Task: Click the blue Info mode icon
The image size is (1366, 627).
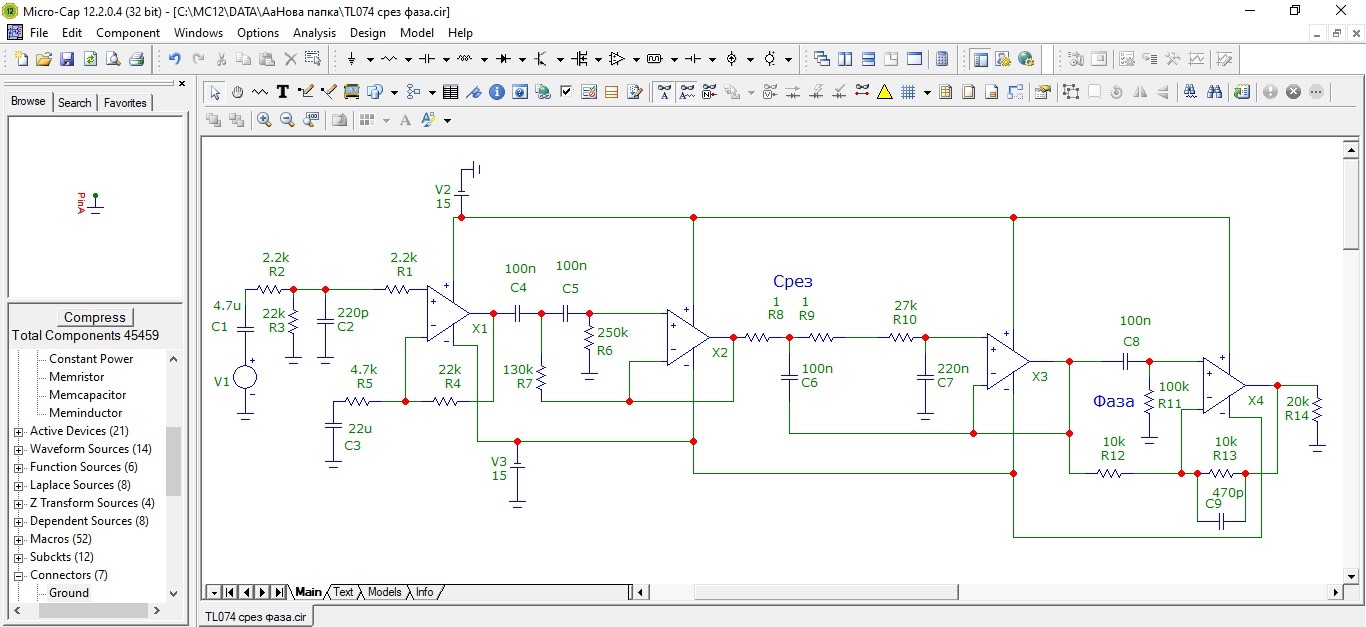Action: click(497, 92)
